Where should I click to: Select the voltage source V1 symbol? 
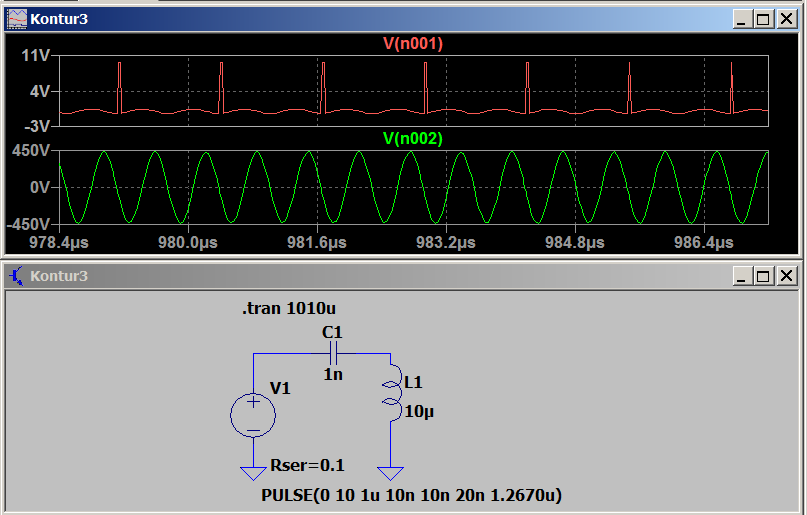[x=254, y=415]
